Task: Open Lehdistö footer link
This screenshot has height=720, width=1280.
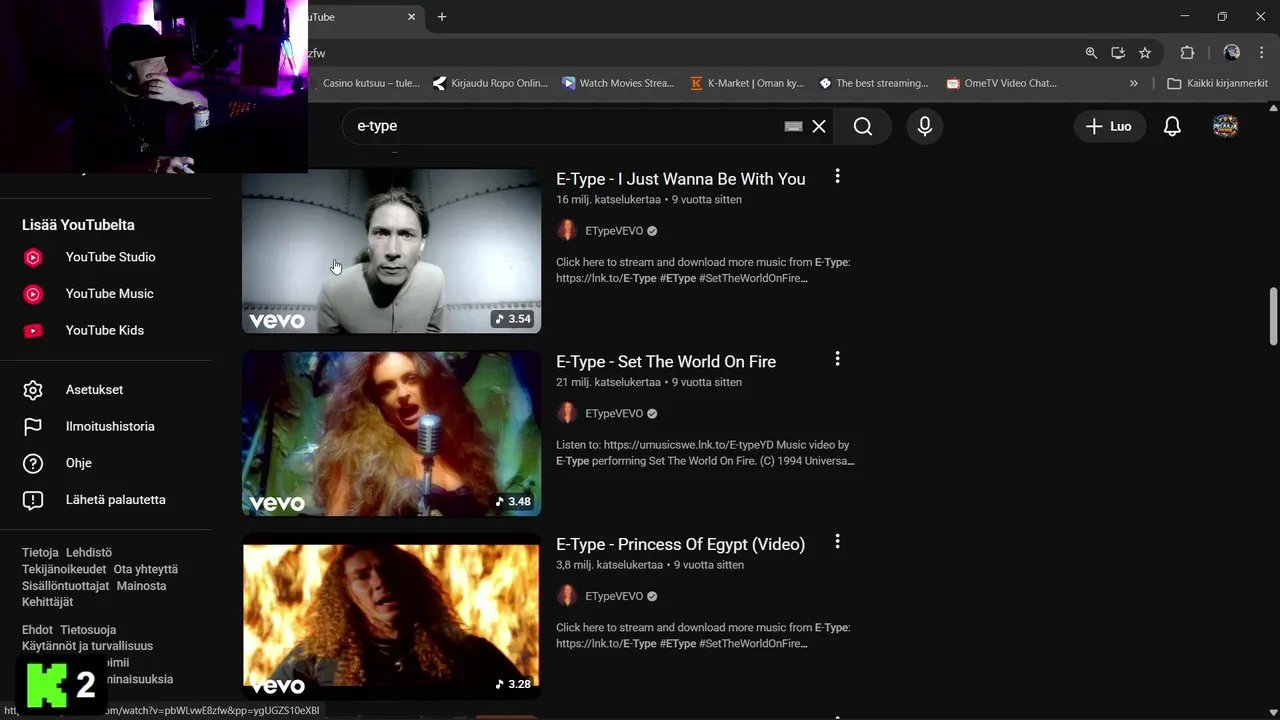Action: click(x=89, y=552)
